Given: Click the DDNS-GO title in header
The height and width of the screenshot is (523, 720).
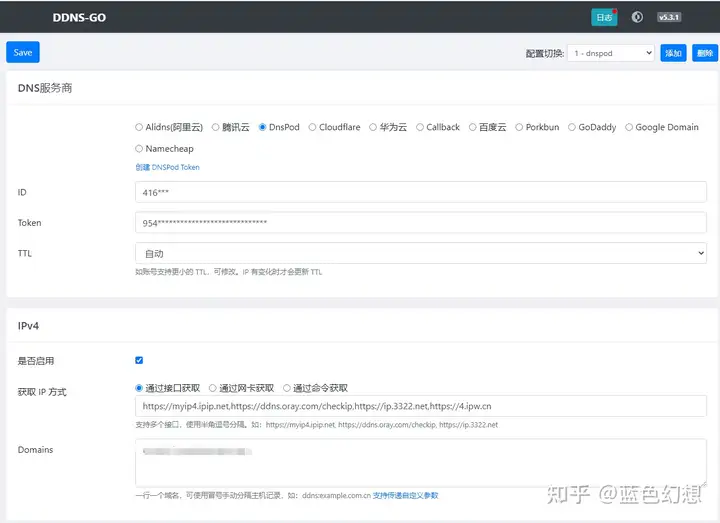Looking at the screenshot, I should (79, 17).
